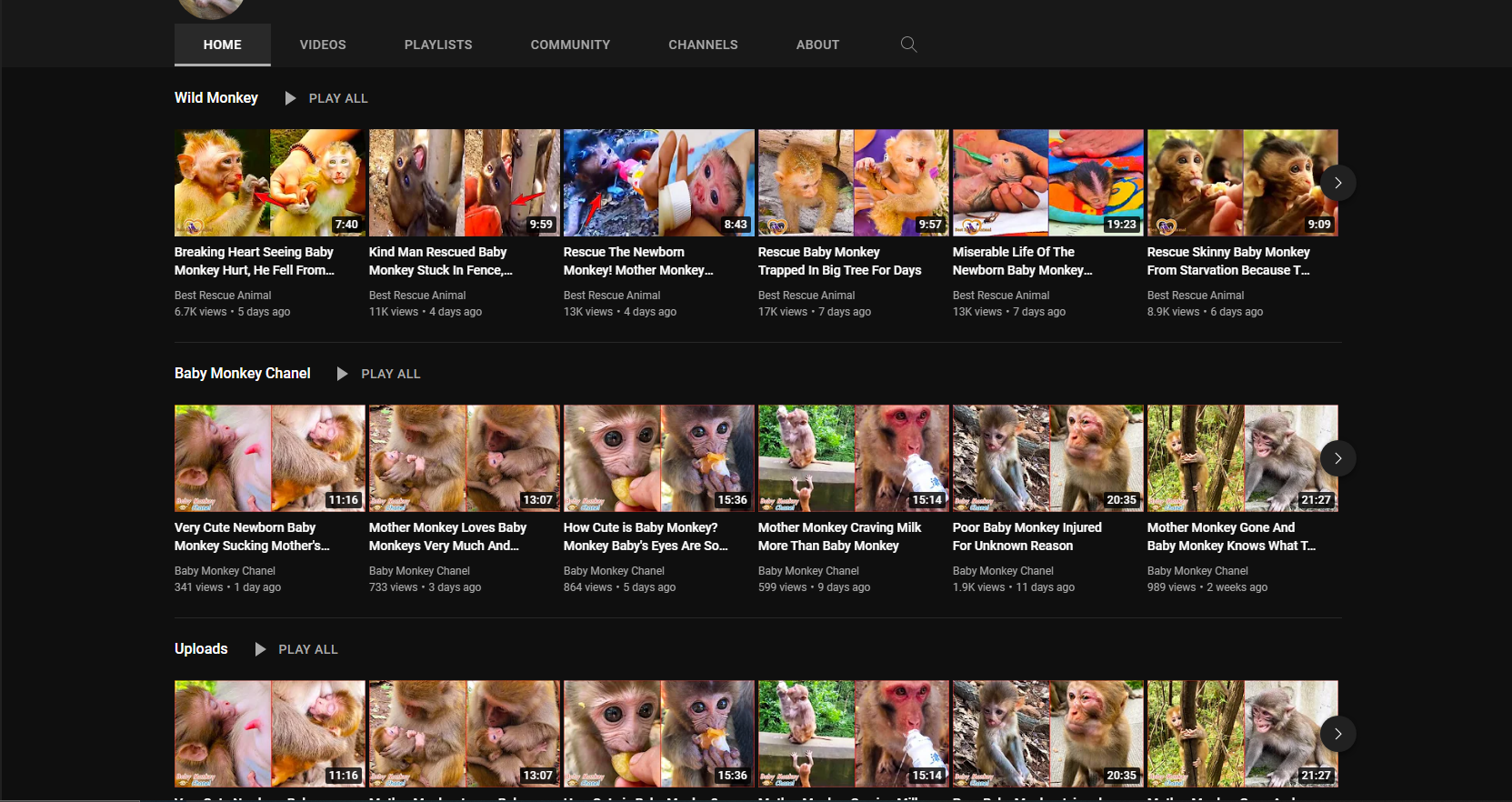Switch to the Videos tab
Screen dimensions: 1512x802
(323, 45)
